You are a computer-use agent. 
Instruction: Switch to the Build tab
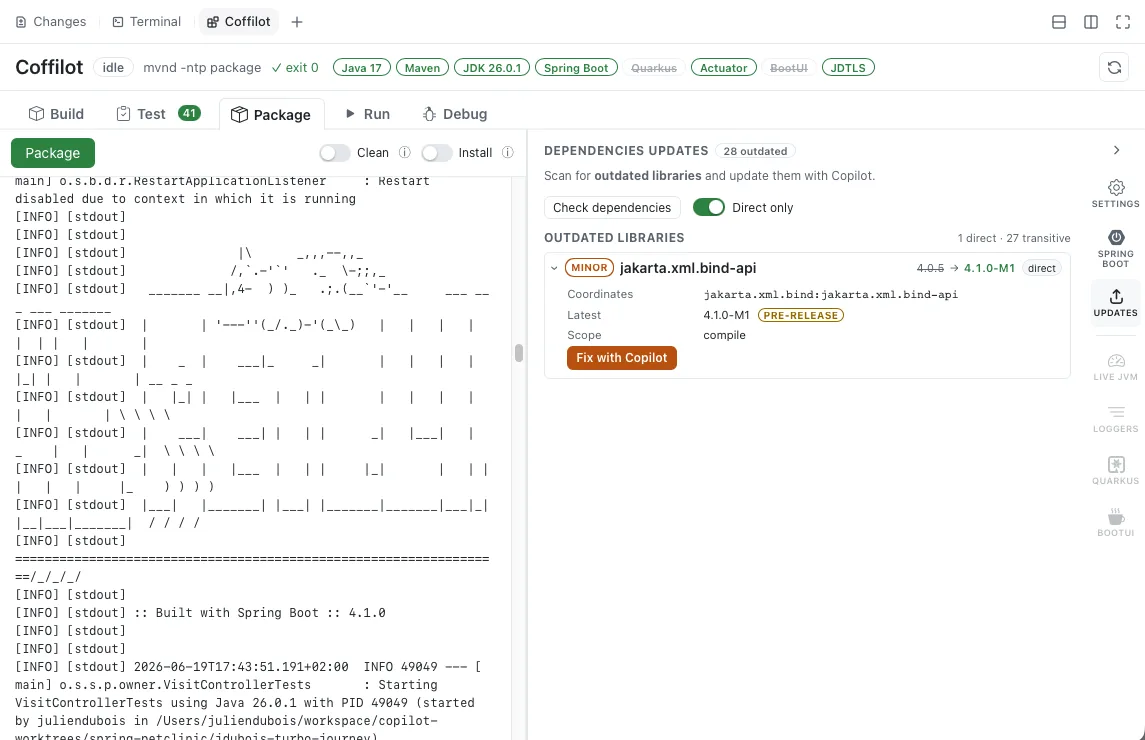click(56, 114)
